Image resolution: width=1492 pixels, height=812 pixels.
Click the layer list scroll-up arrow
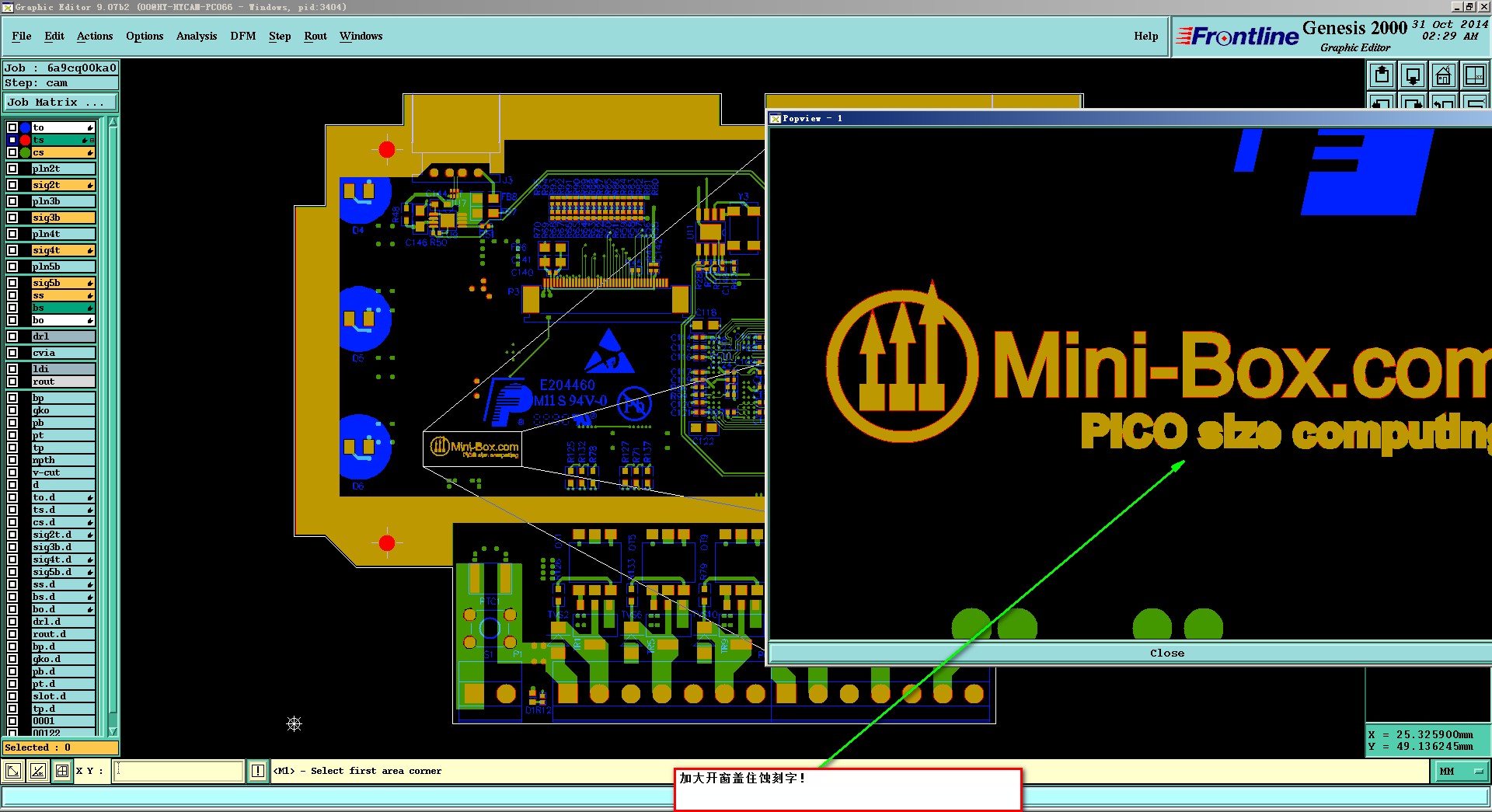[113, 122]
